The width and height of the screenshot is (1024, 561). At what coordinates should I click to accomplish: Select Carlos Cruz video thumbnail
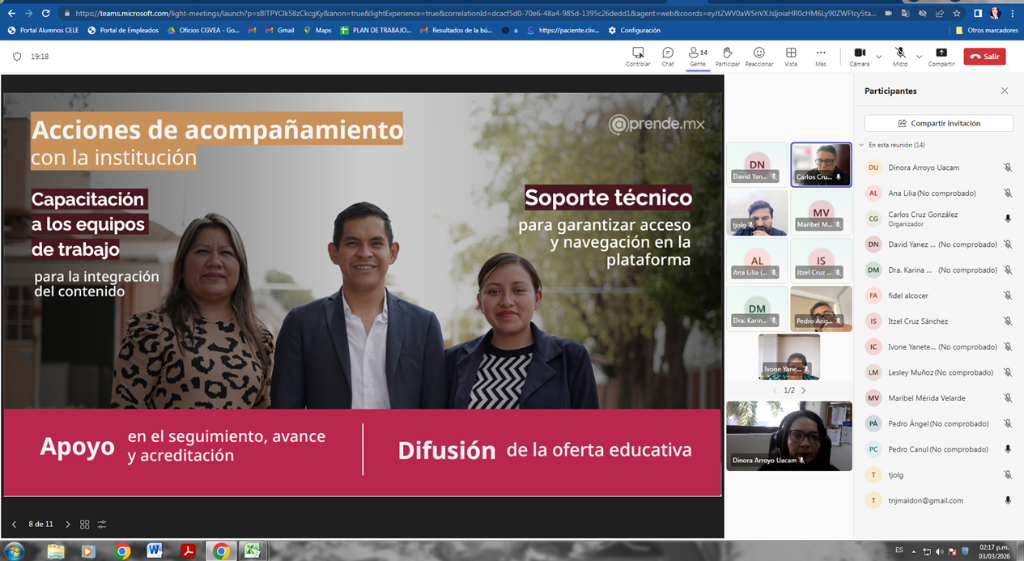coord(821,165)
